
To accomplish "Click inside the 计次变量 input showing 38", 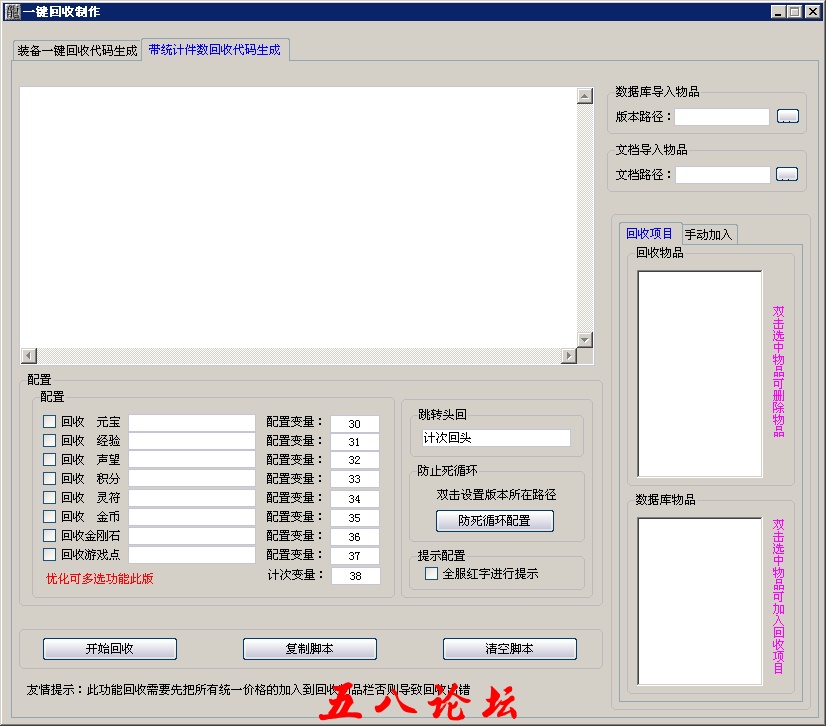I will point(355,576).
